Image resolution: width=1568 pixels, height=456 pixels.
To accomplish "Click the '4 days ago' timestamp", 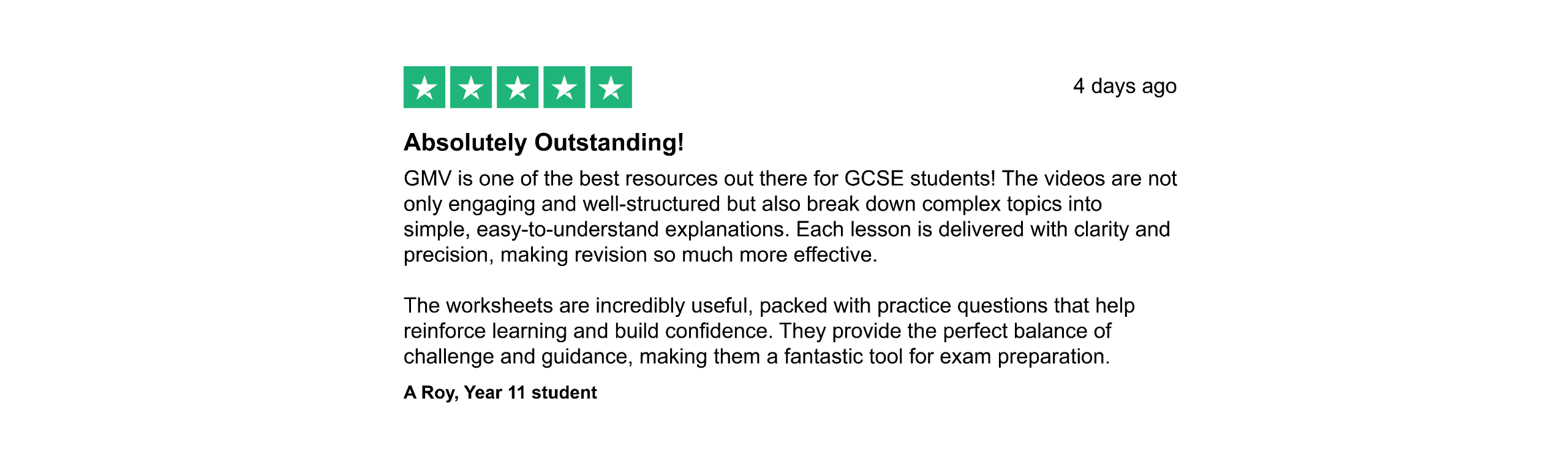I will 1125,86.
